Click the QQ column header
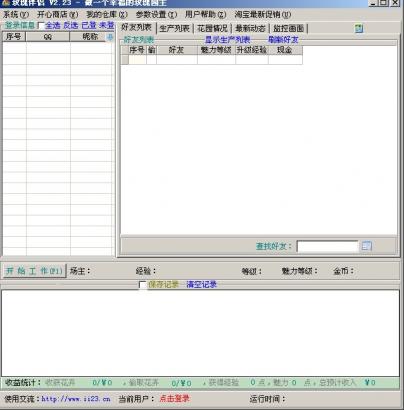This screenshot has width=404, height=410. point(48,37)
